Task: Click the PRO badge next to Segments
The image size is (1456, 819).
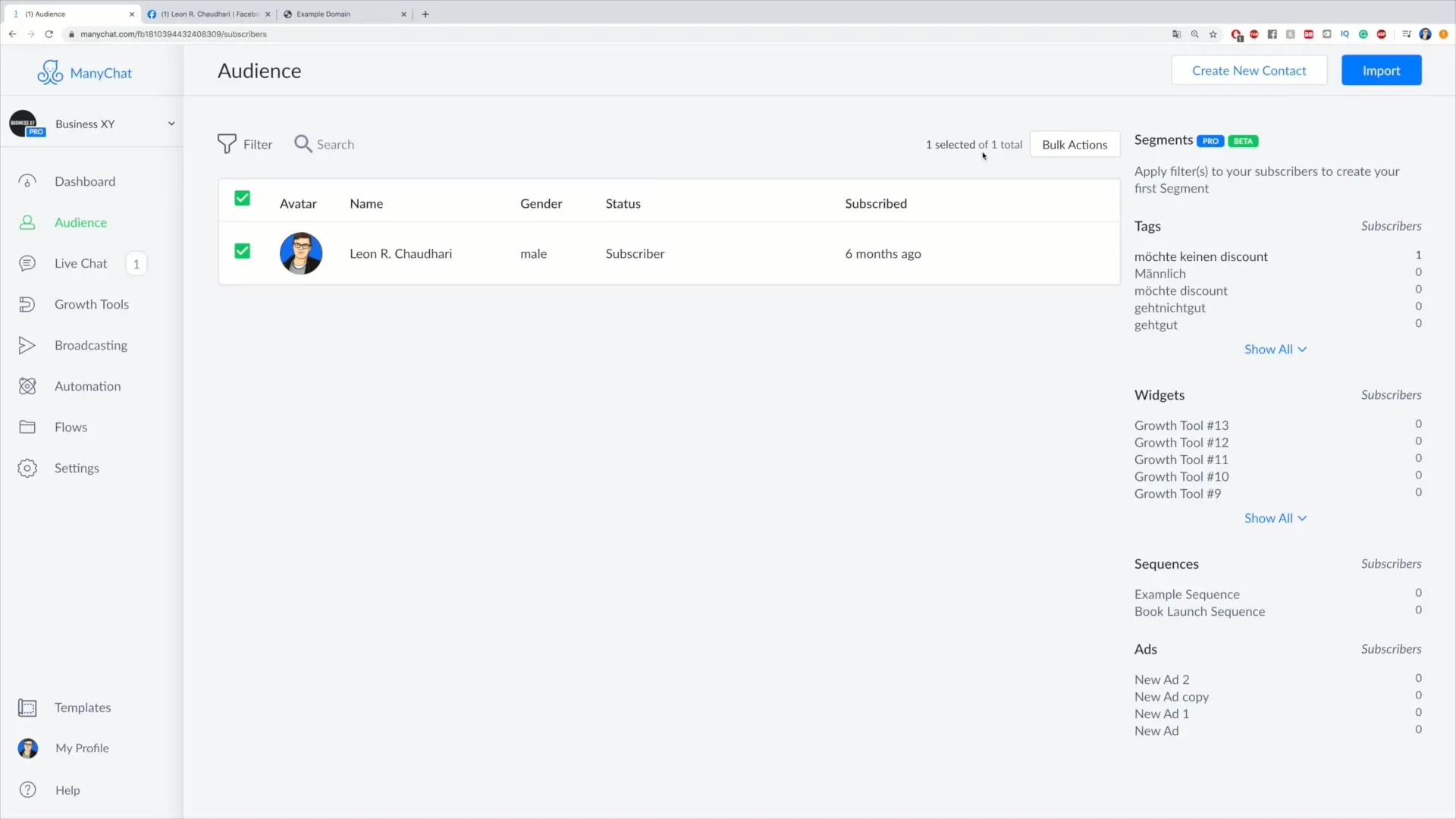Action: pos(1210,141)
